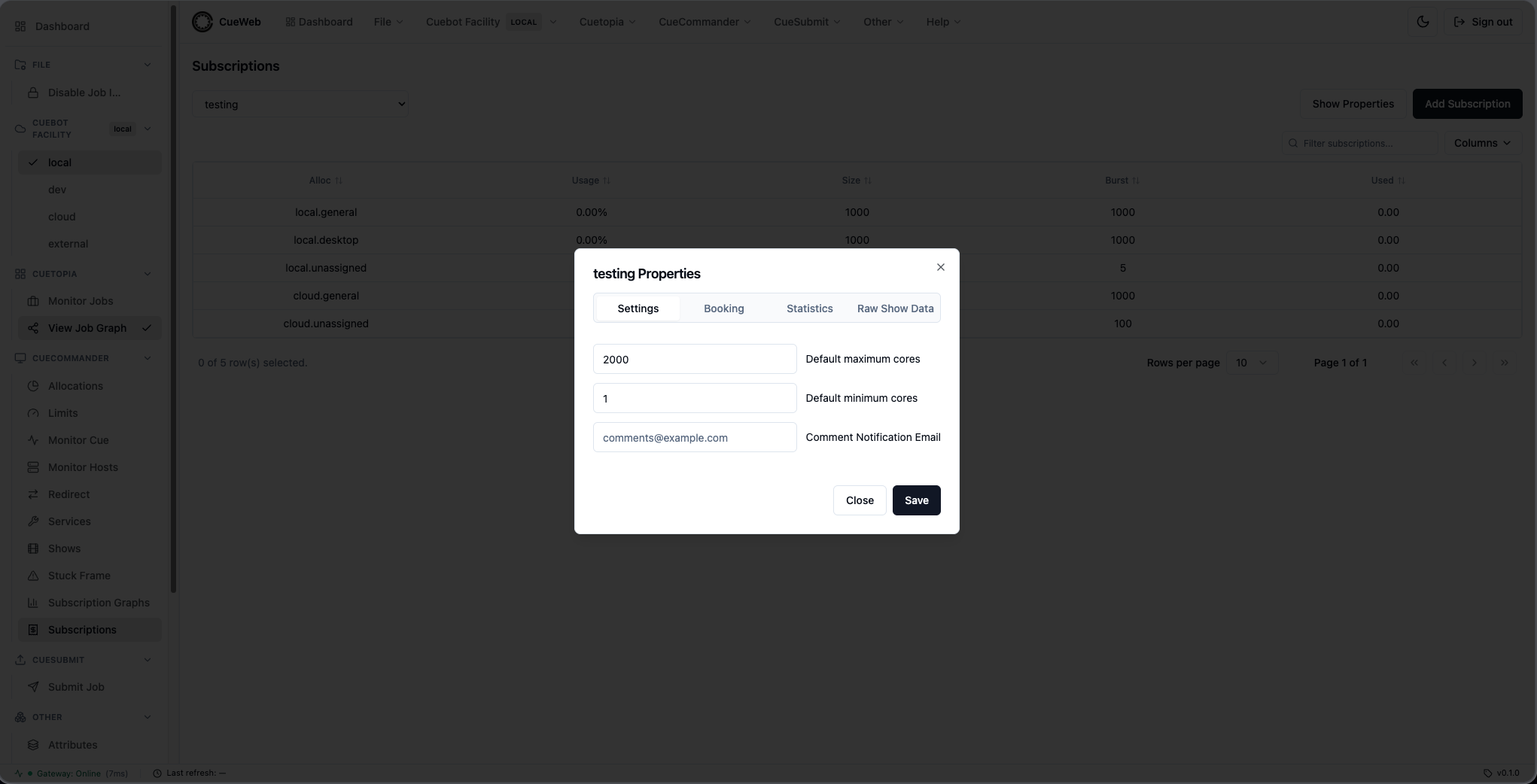Switch to the Booking tab

click(723, 308)
